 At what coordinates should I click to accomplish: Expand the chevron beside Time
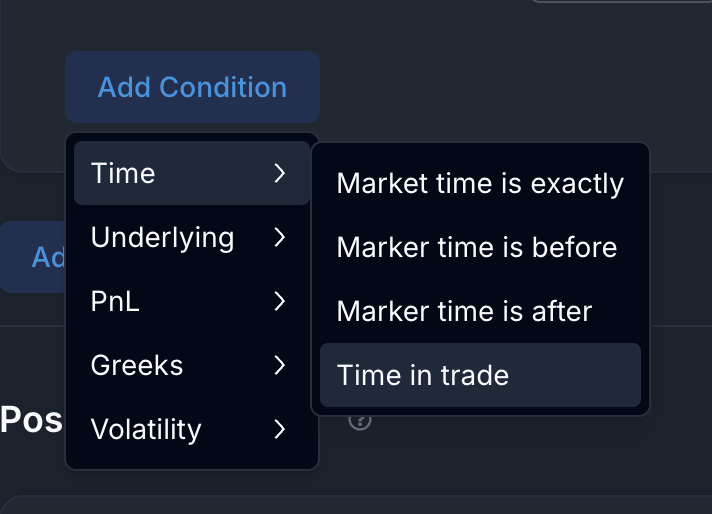[x=280, y=174]
